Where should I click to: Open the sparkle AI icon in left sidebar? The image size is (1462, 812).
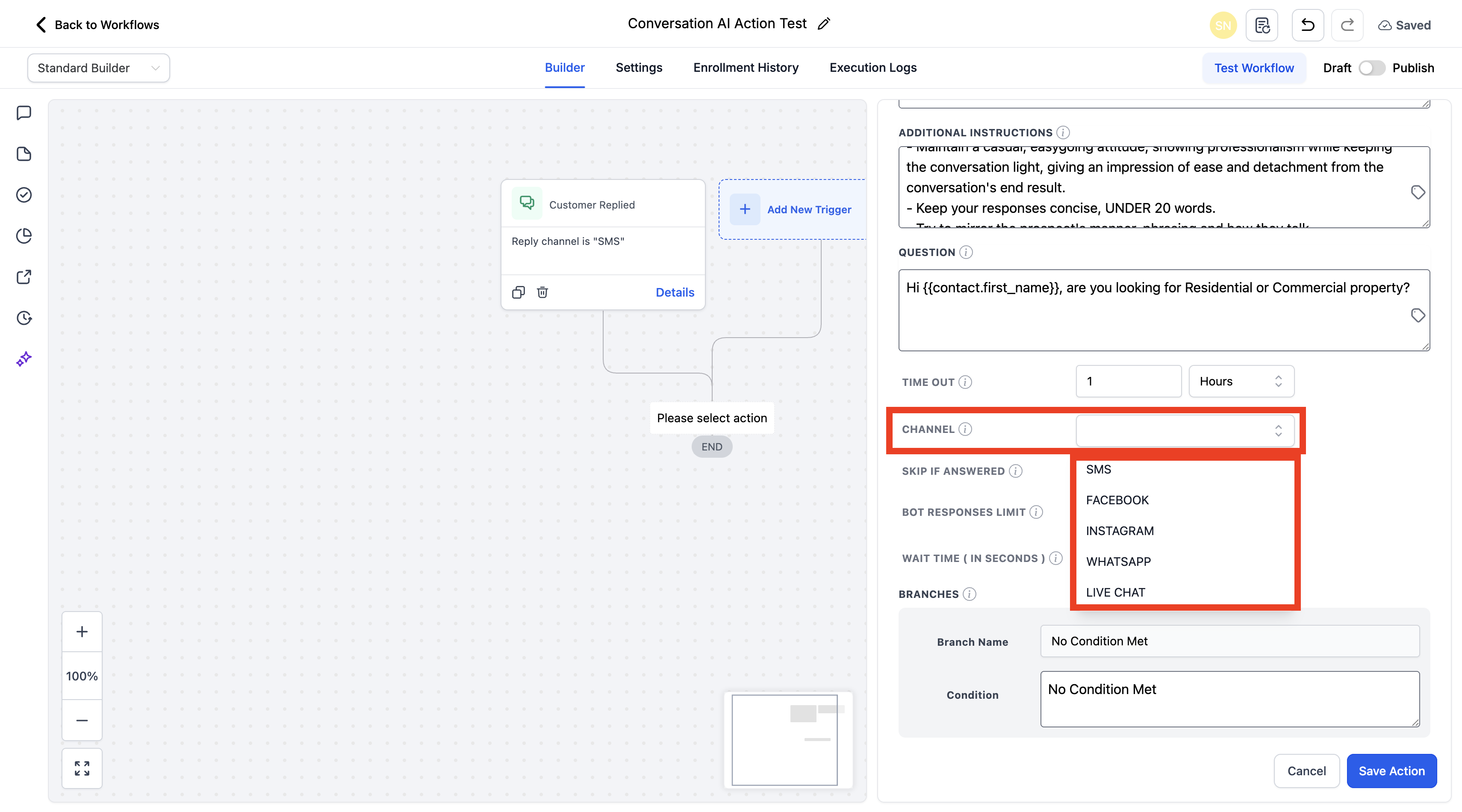tap(24, 359)
